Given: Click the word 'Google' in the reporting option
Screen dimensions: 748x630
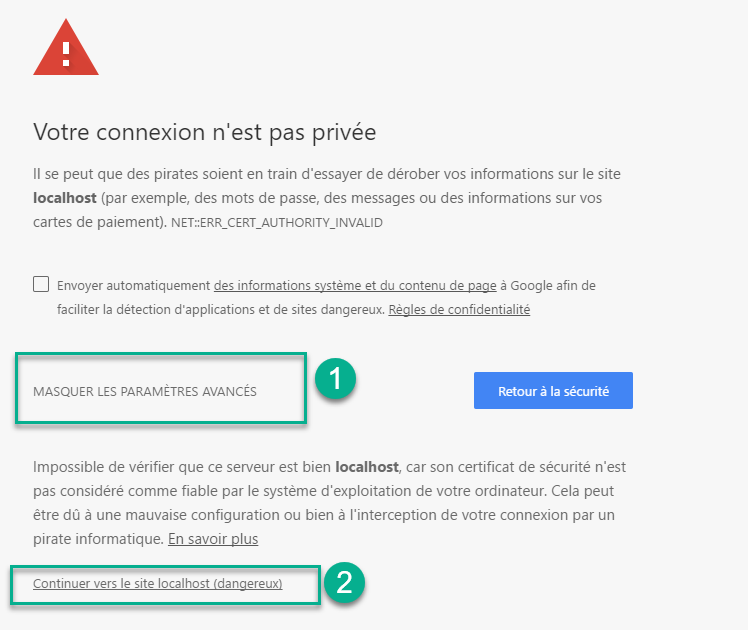Looking at the screenshot, I should pos(531,286).
